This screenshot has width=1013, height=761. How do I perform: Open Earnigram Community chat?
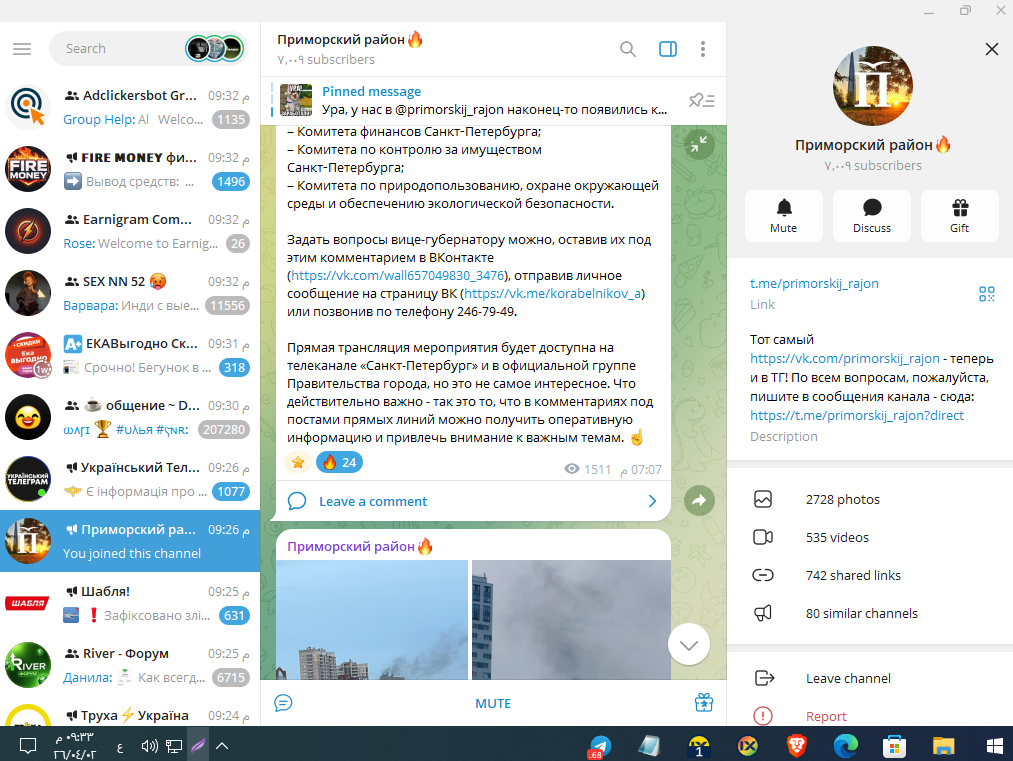pyautogui.click(x=130, y=231)
